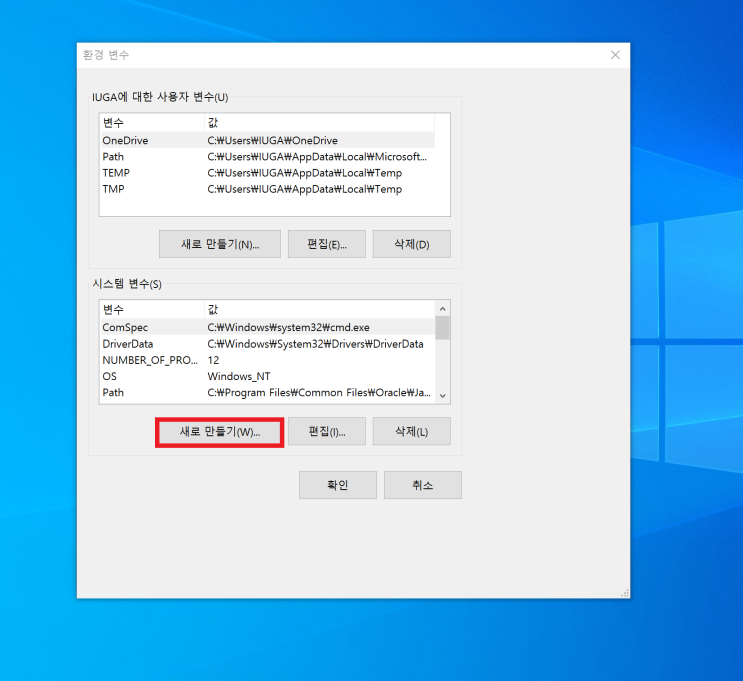This screenshot has width=743, height=681.
Task: Click the dialog resize grip corner
Action: click(625, 593)
